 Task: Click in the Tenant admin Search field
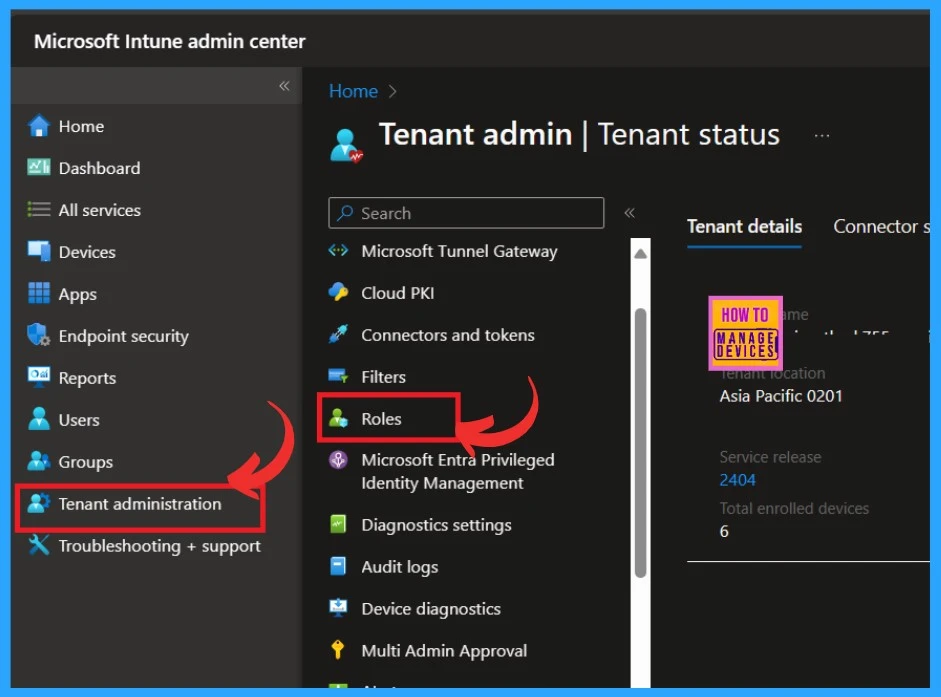[x=466, y=213]
